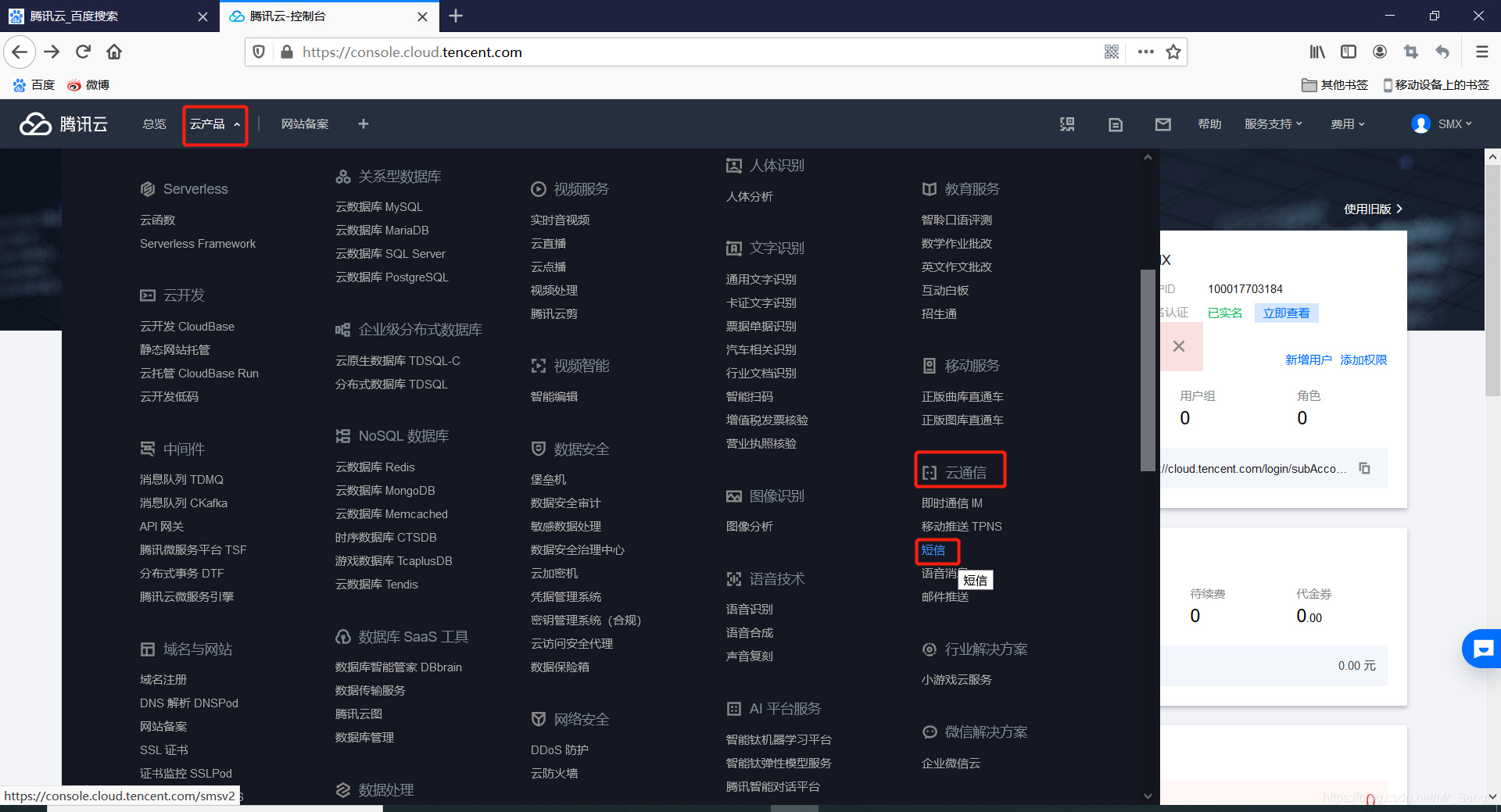Expand the 服务支持 dropdown
Image resolution: width=1501 pixels, height=812 pixels.
(x=1274, y=124)
